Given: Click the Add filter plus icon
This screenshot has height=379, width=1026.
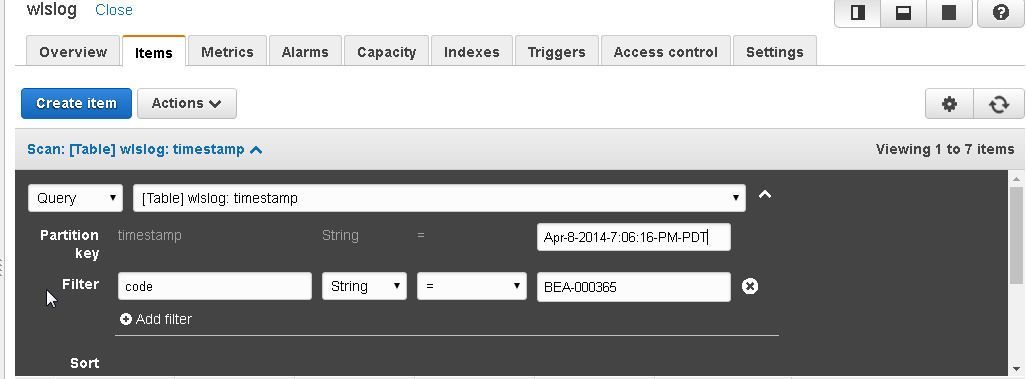Looking at the screenshot, I should (126, 319).
